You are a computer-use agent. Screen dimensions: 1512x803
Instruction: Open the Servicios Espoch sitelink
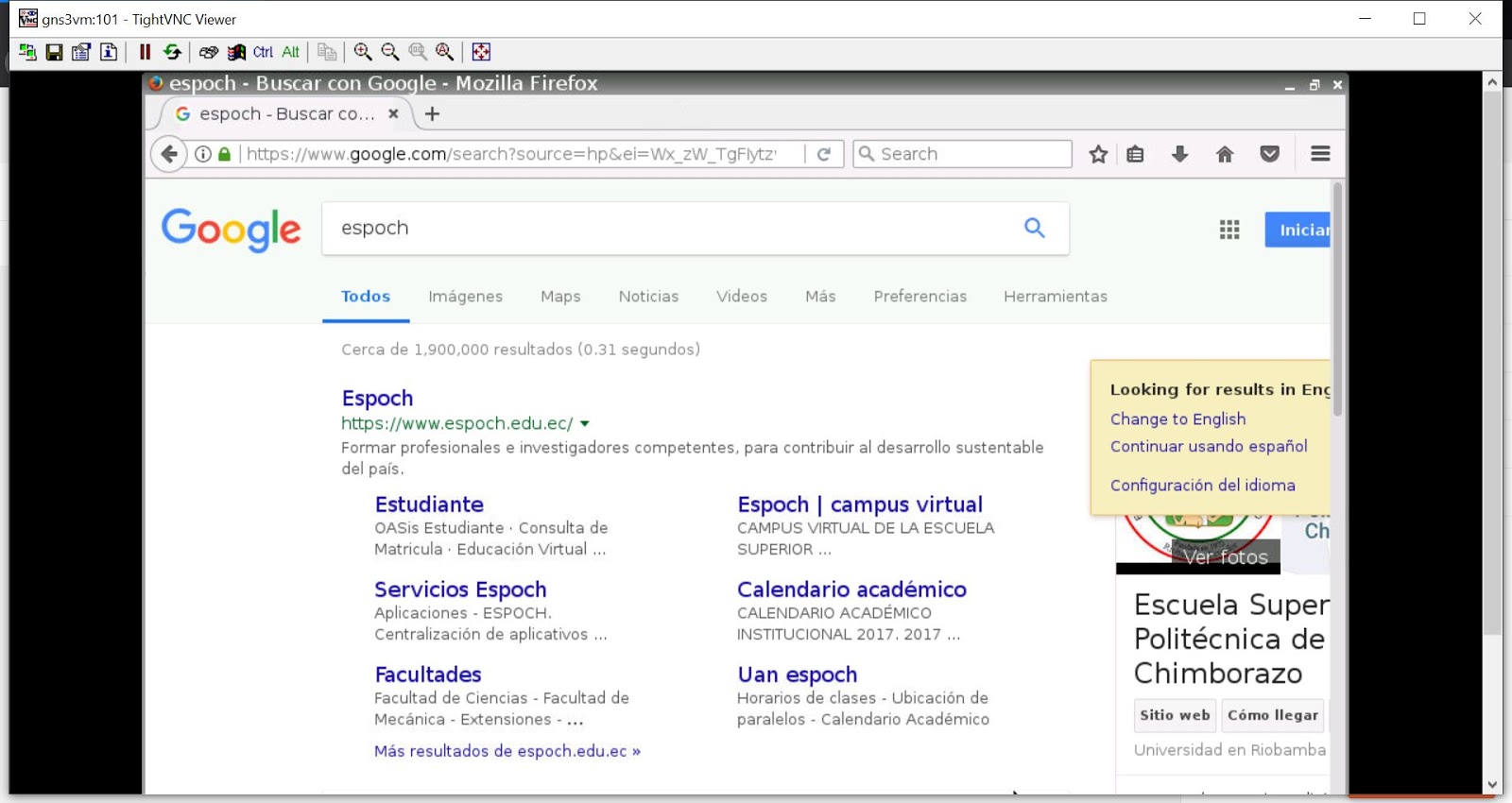pos(460,589)
